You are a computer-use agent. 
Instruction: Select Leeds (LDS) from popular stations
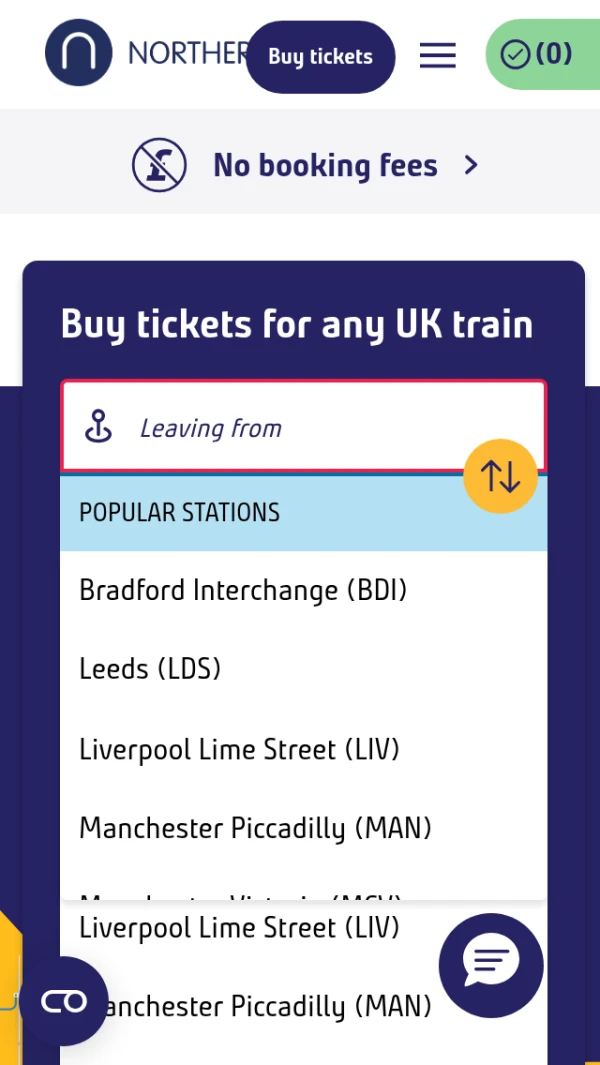point(304,670)
